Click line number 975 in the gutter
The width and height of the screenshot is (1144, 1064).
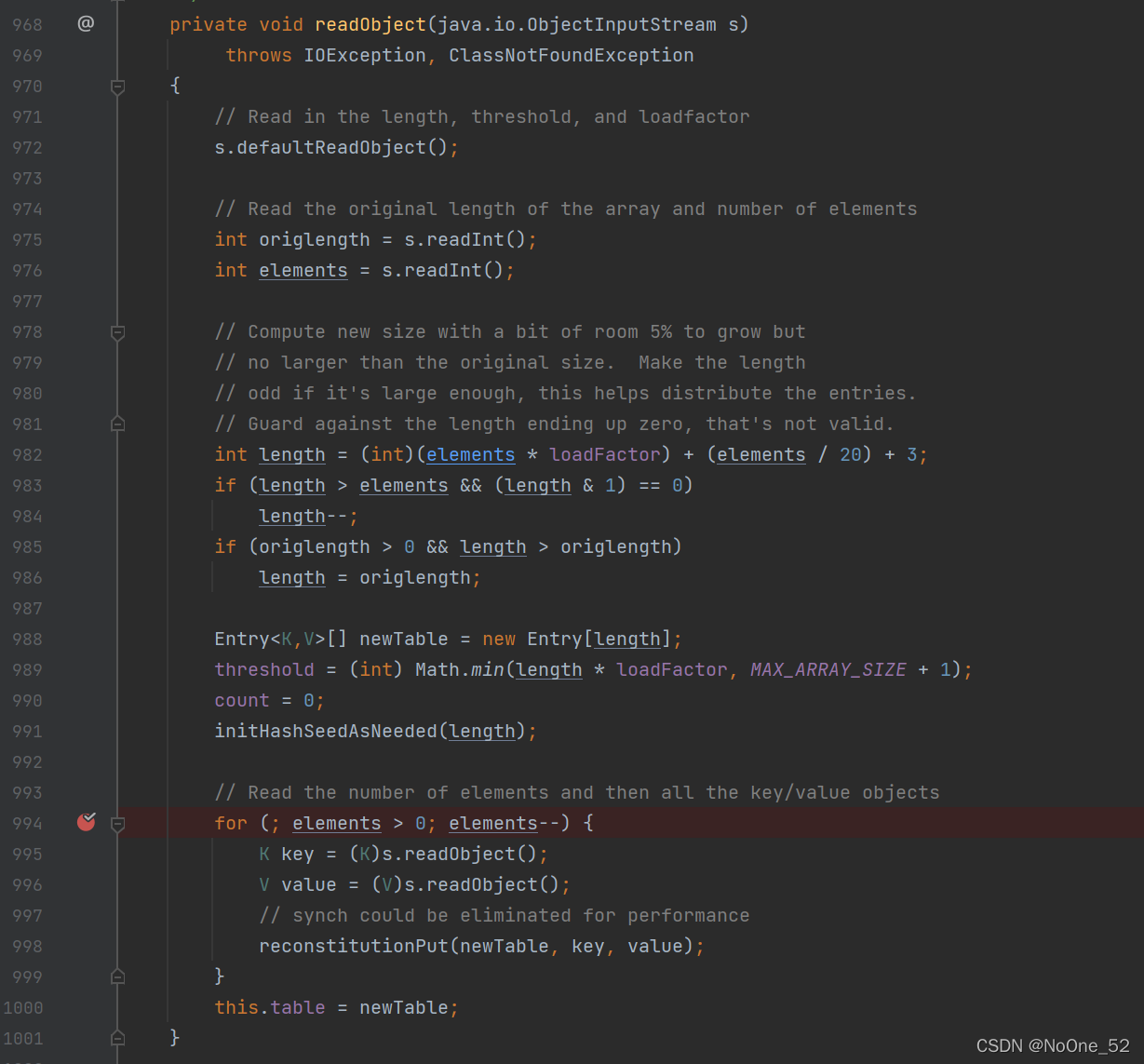27,240
